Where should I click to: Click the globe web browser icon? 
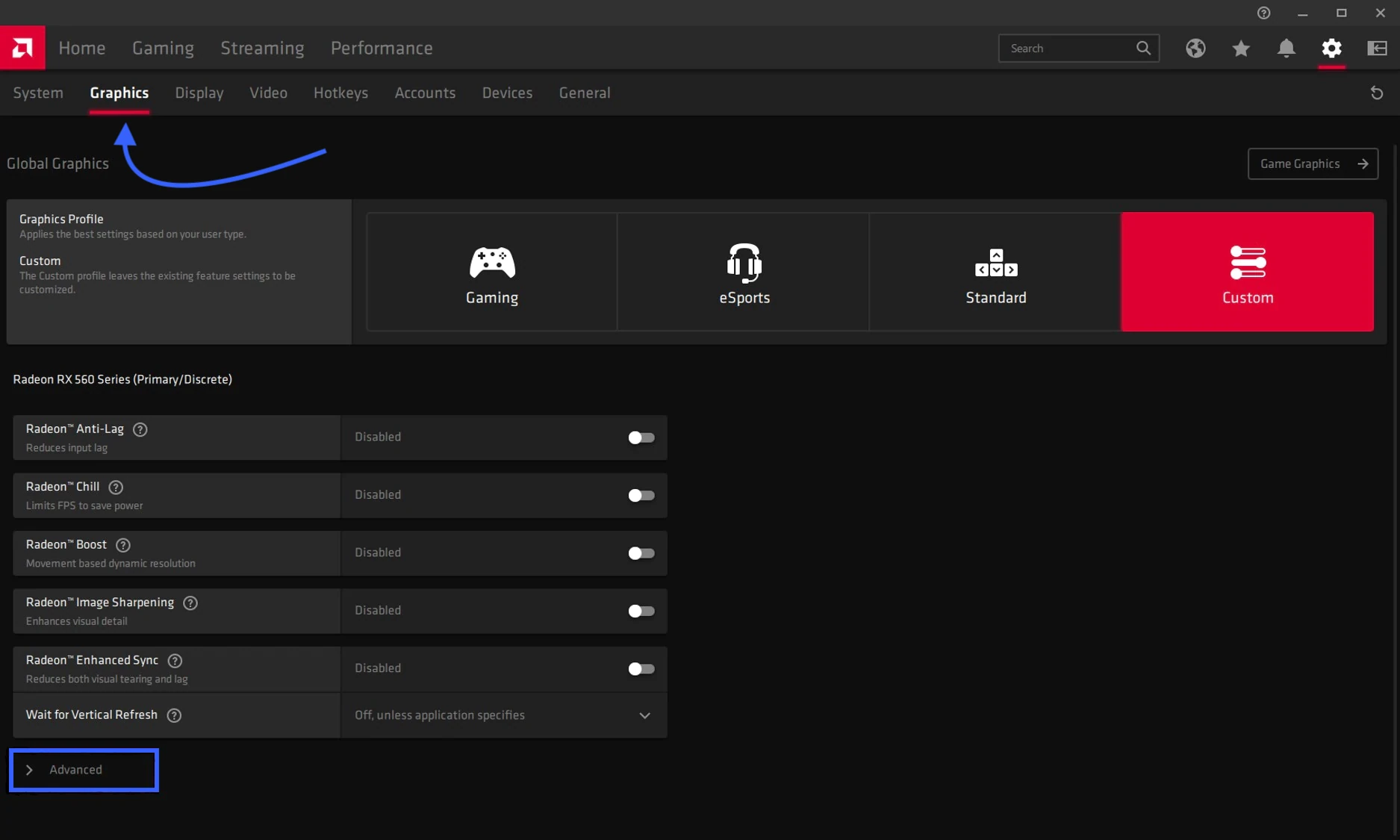click(1195, 48)
